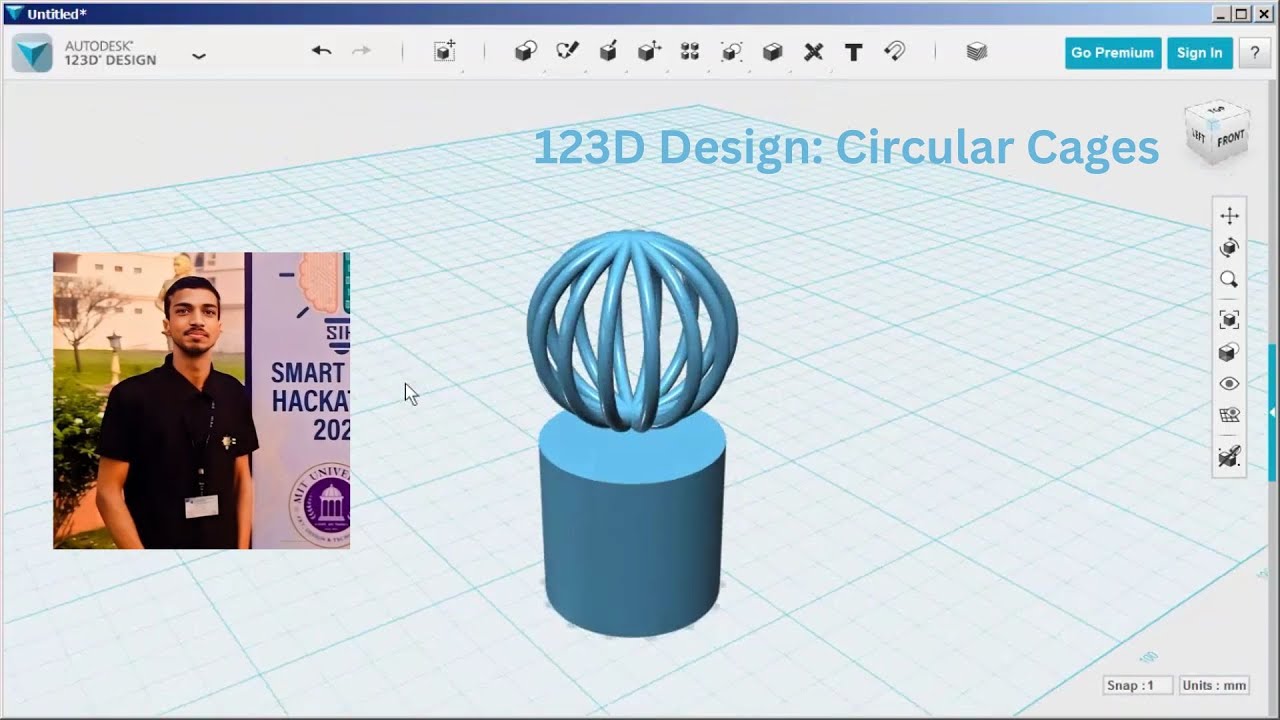The image size is (1280, 720).
Task: Open the Units mm selector
Action: click(x=1214, y=685)
